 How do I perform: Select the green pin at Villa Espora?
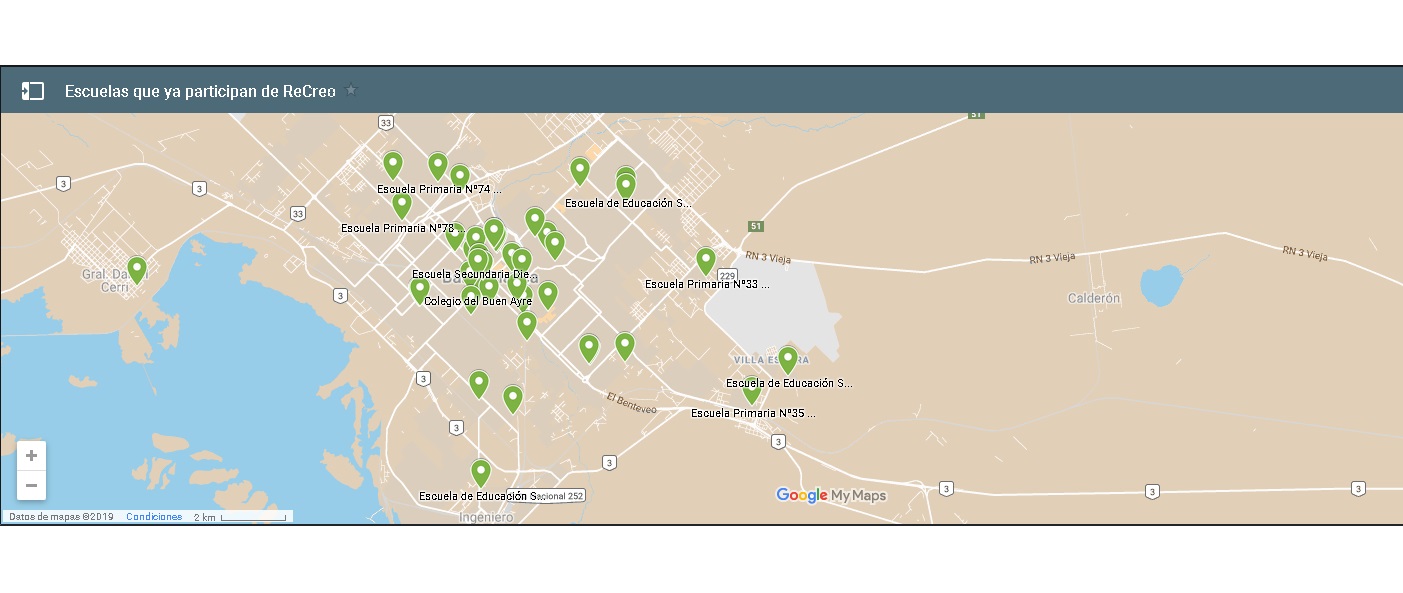pyautogui.click(x=788, y=359)
